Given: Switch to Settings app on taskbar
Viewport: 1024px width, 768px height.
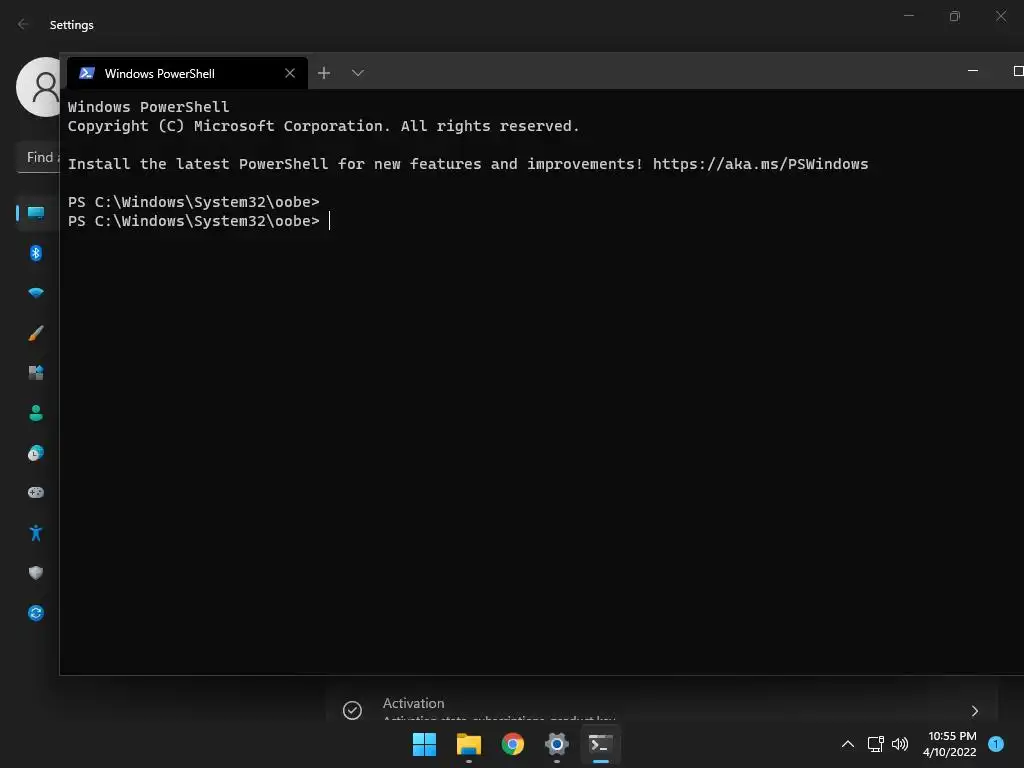Looking at the screenshot, I should [556, 744].
